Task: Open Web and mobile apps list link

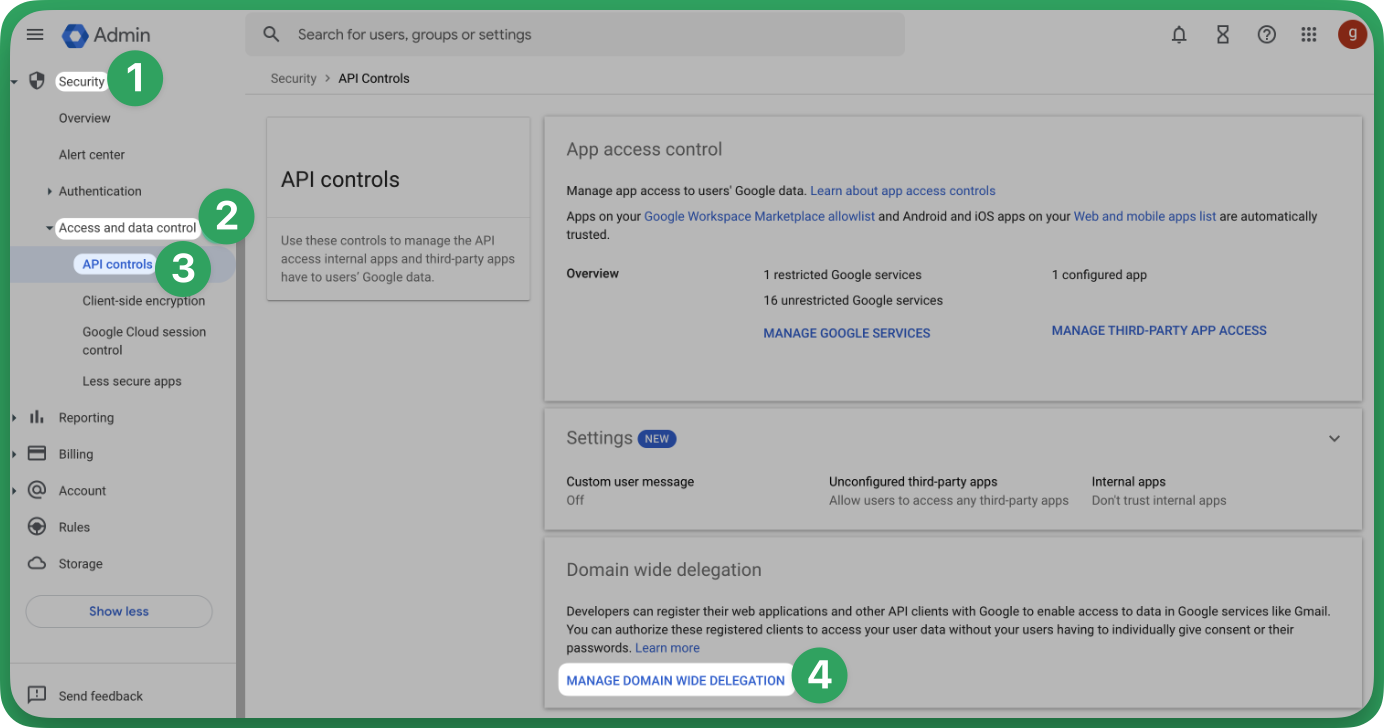Action: [x=1145, y=216]
